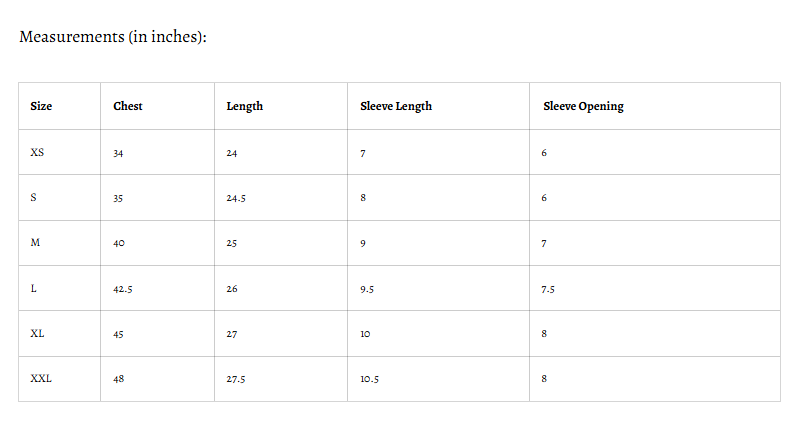
Task: Select the Sleeve Opening column header
Action: (583, 106)
